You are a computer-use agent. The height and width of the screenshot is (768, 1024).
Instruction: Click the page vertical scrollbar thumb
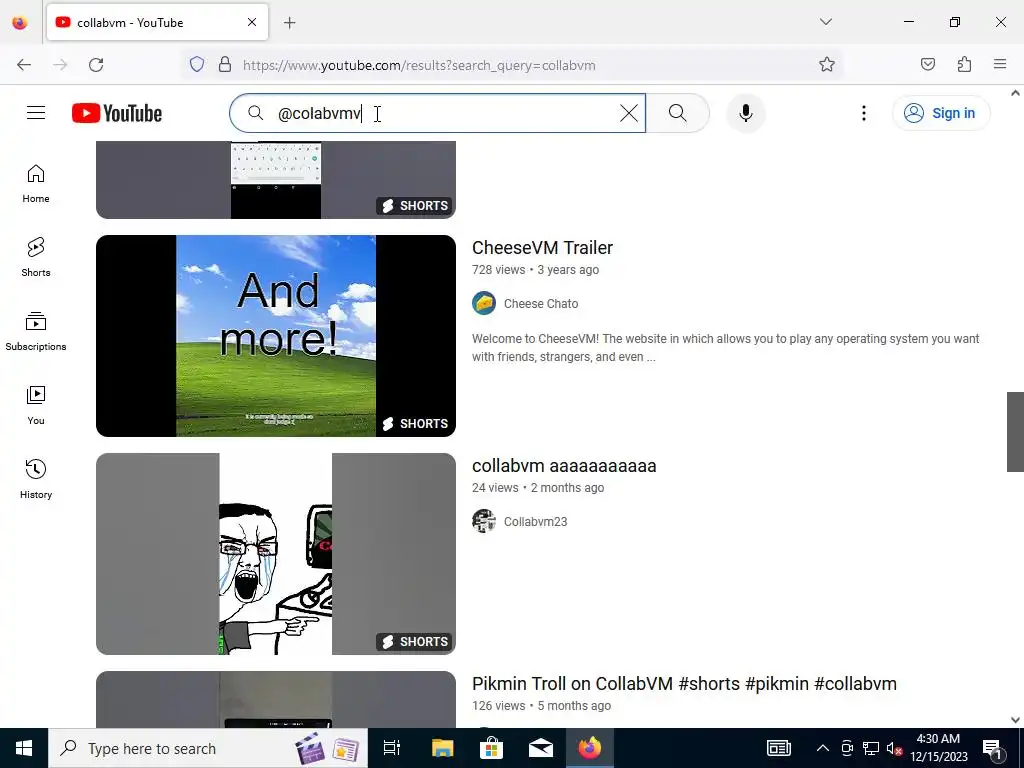pos(1015,432)
